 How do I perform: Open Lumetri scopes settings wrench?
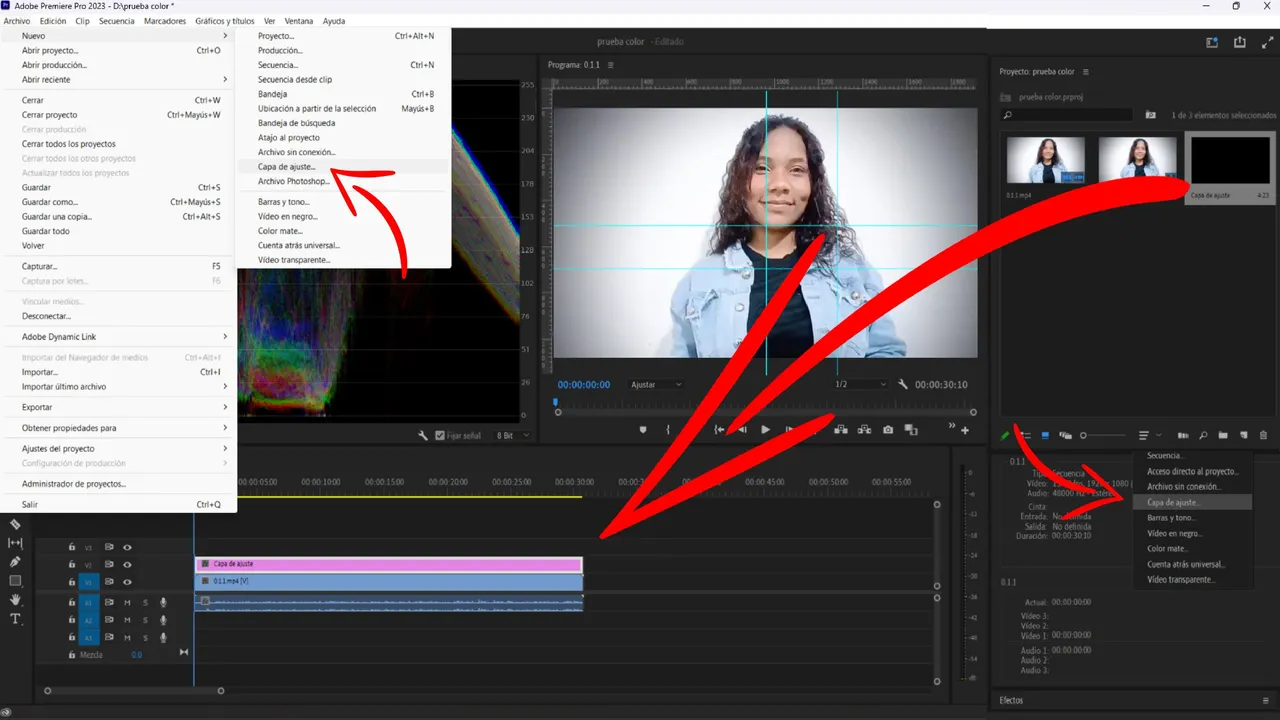point(423,436)
